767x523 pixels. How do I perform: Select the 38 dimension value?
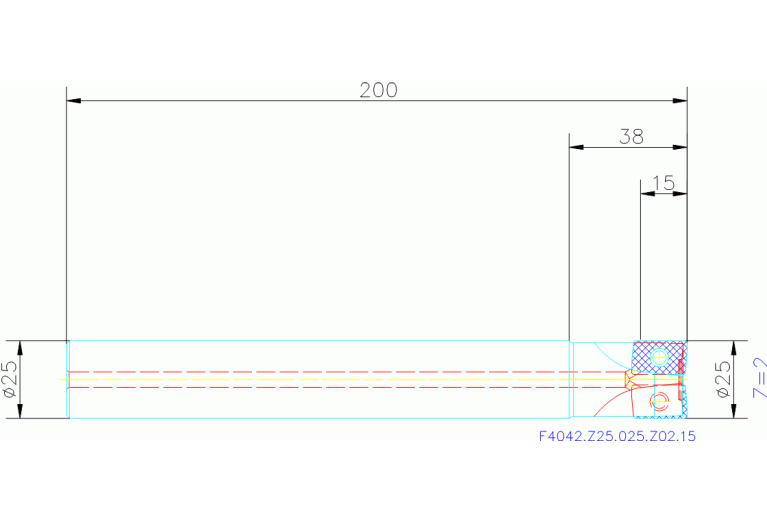630,137
